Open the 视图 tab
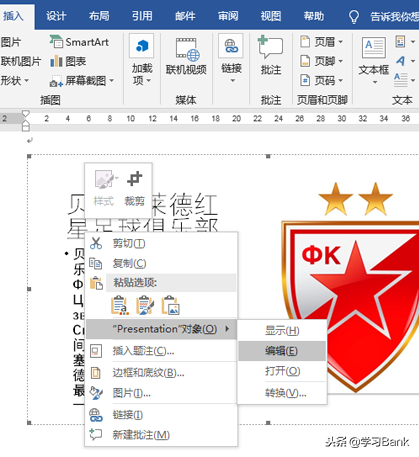This screenshot has height=457, width=419. (271, 16)
